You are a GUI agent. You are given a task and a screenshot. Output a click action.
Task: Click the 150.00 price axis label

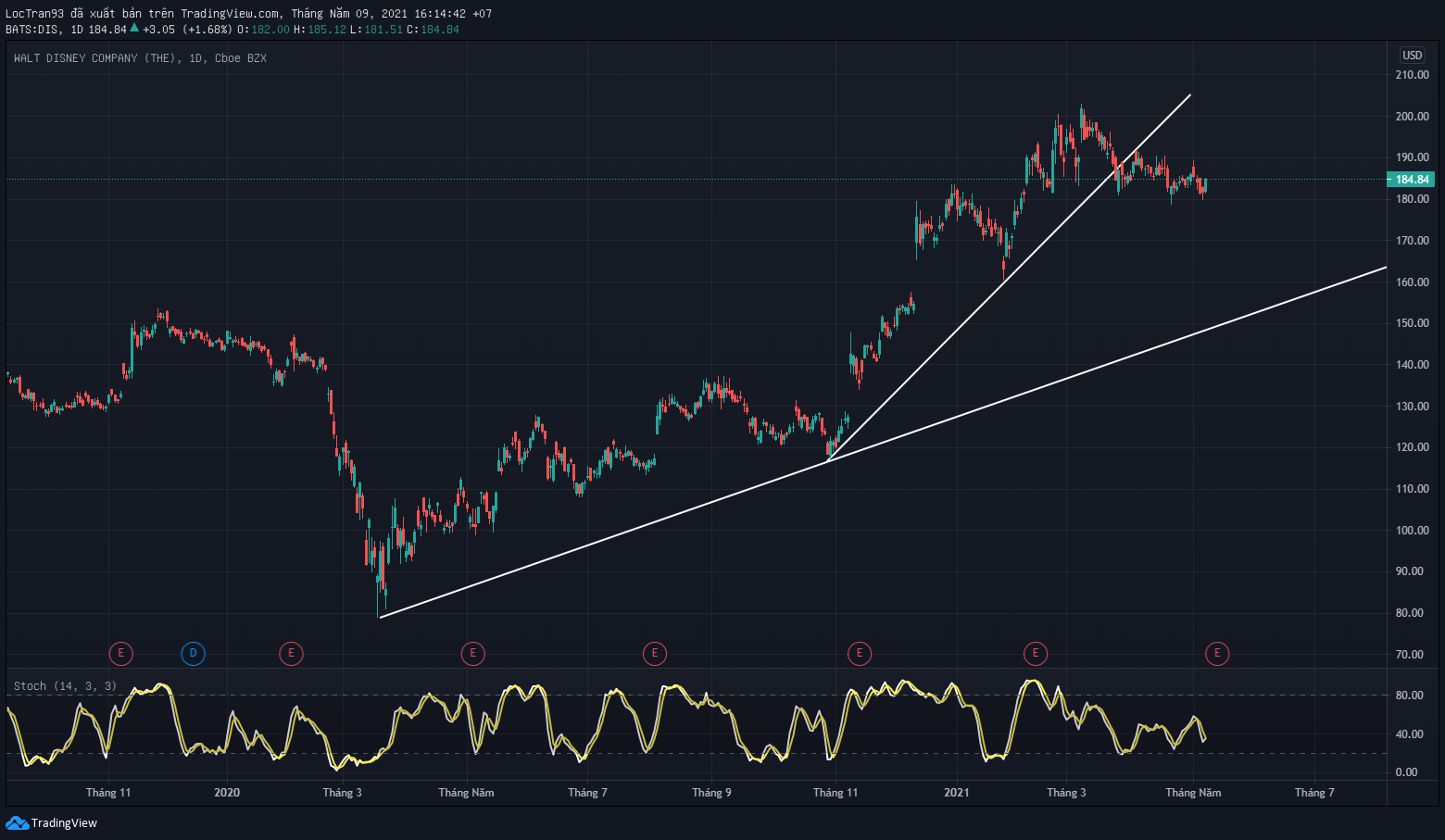coord(1412,323)
